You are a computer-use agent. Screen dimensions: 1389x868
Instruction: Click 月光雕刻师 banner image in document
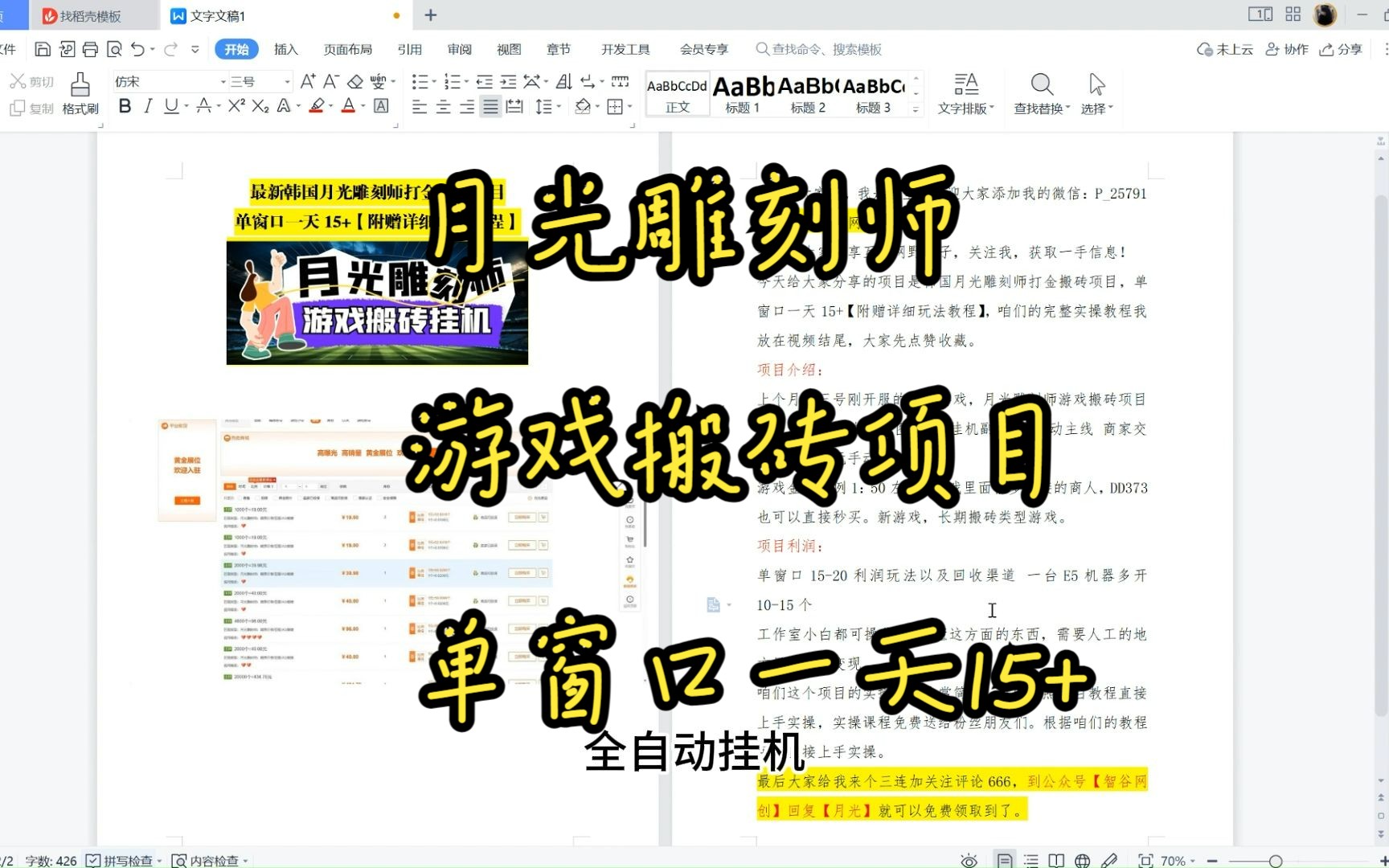click(x=377, y=303)
